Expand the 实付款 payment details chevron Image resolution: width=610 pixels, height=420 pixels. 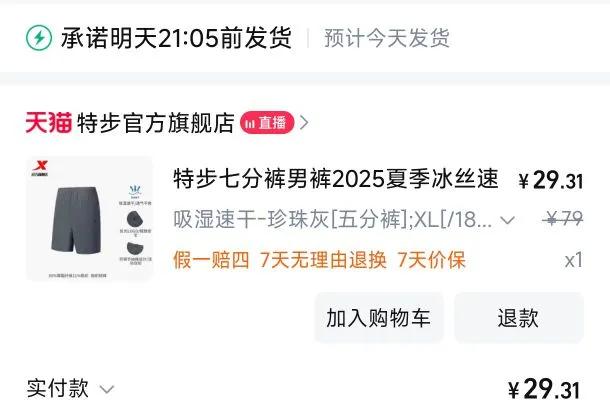pyautogui.click(x=107, y=389)
